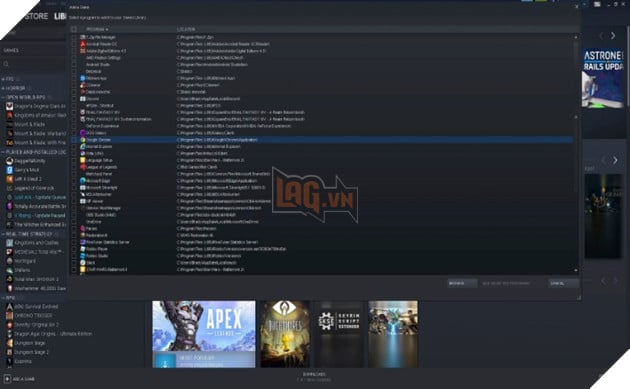Select the Language Setup icon
630x389 pixels.
[83, 160]
